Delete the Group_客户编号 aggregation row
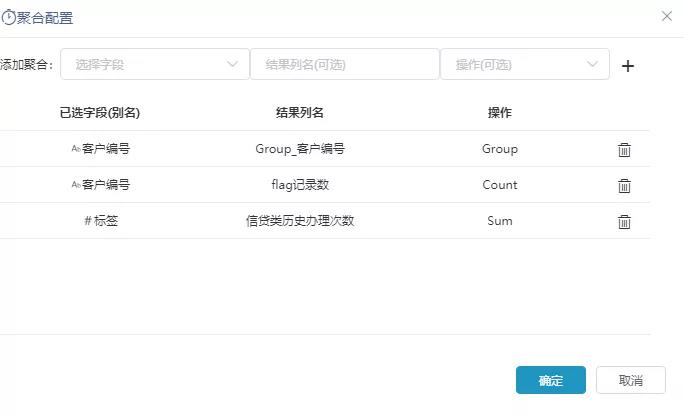Image resolution: width=684 pixels, height=415 pixels. [624, 150]
